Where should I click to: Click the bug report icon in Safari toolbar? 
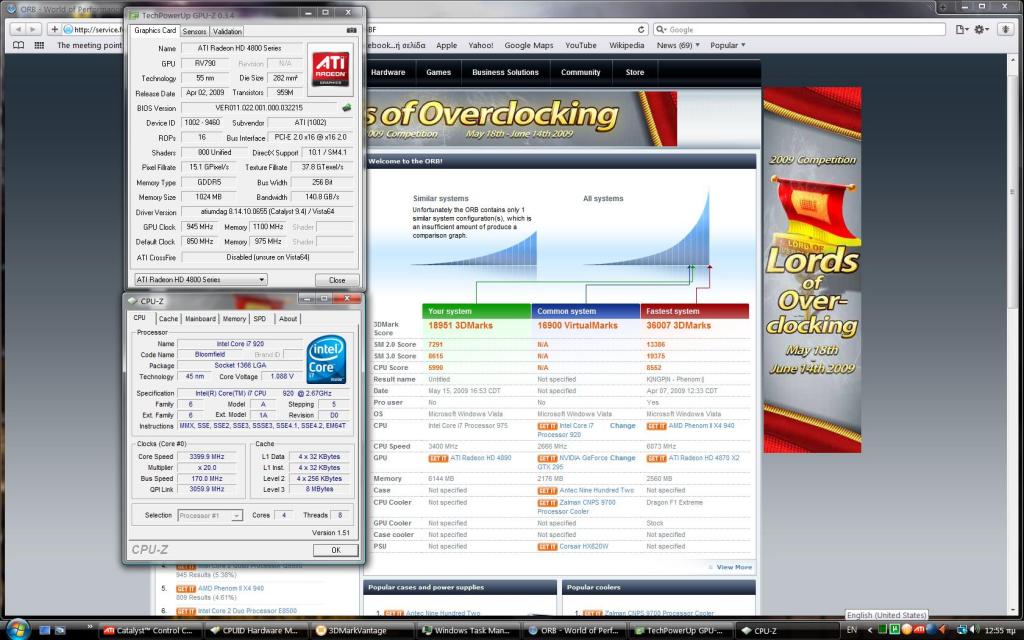(1006, 29)
